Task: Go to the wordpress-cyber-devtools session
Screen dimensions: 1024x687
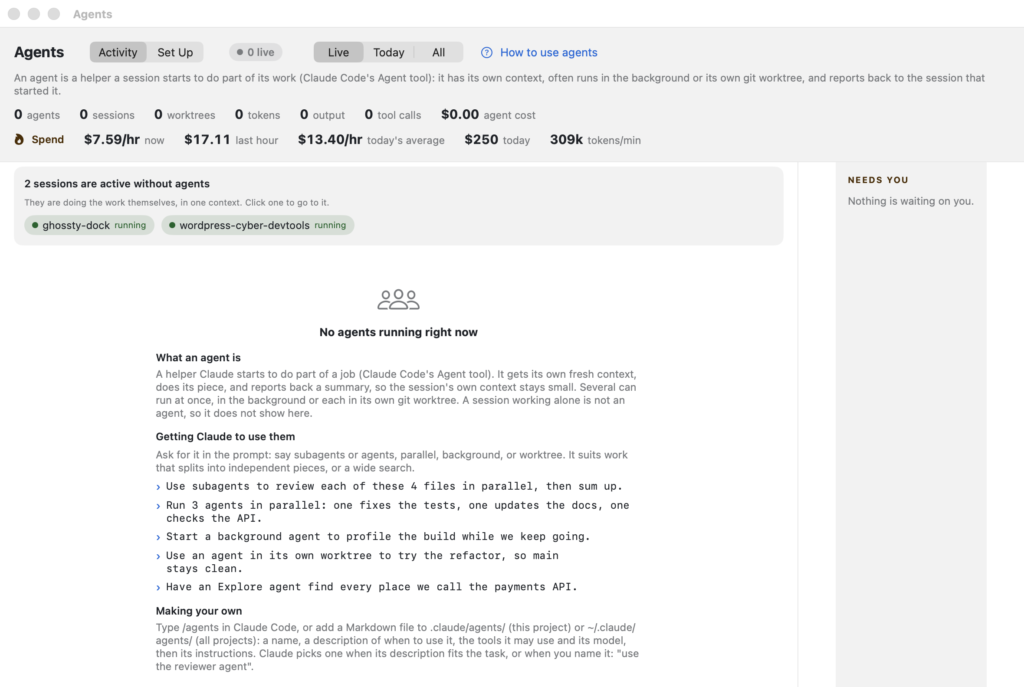Action: click(x=258, y=225)
